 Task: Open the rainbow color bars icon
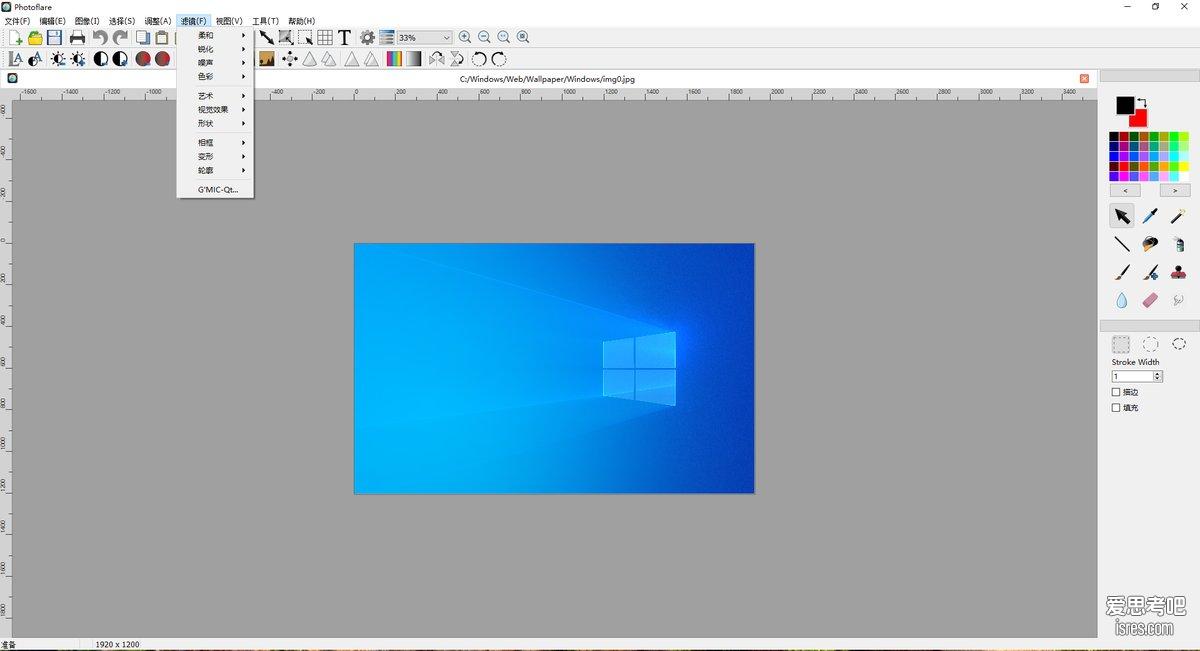(x=394, y=59)
